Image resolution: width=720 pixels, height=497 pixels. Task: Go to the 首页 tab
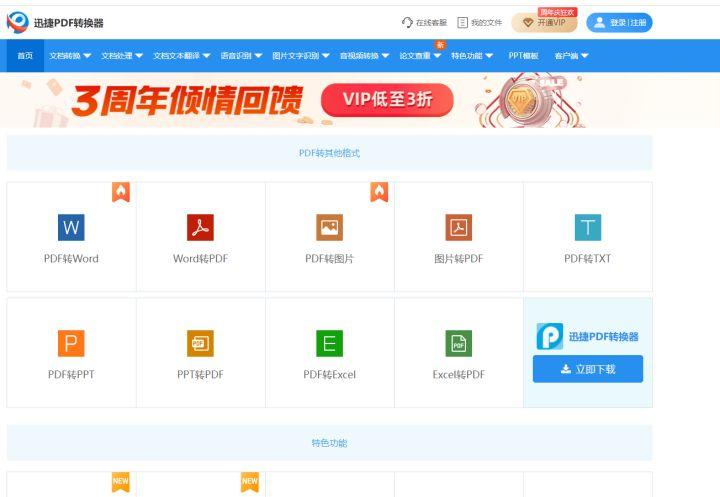(x=25, y=56)
